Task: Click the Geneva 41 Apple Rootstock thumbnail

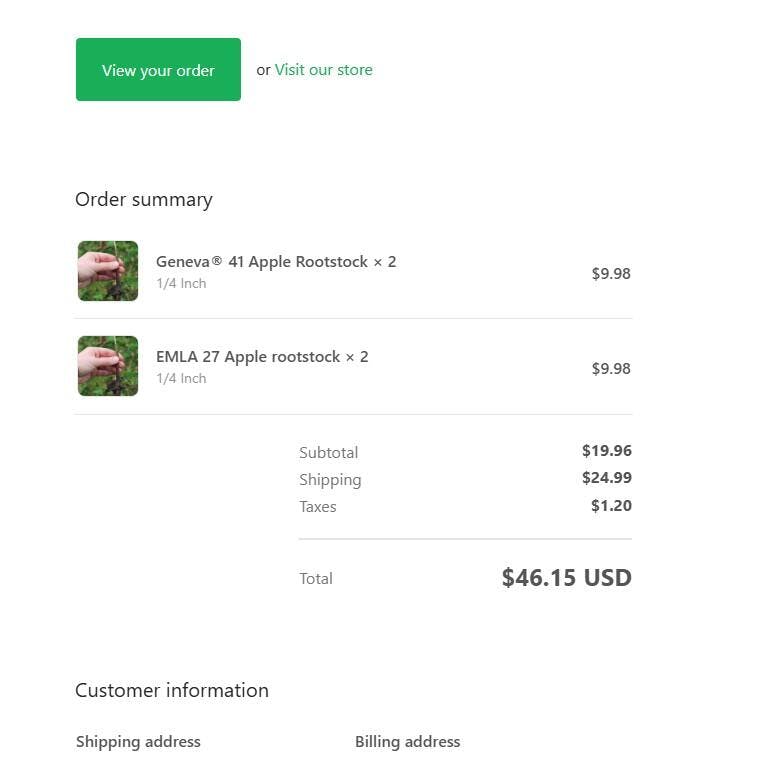Action: pyautogui.click(x=108, y=271)
